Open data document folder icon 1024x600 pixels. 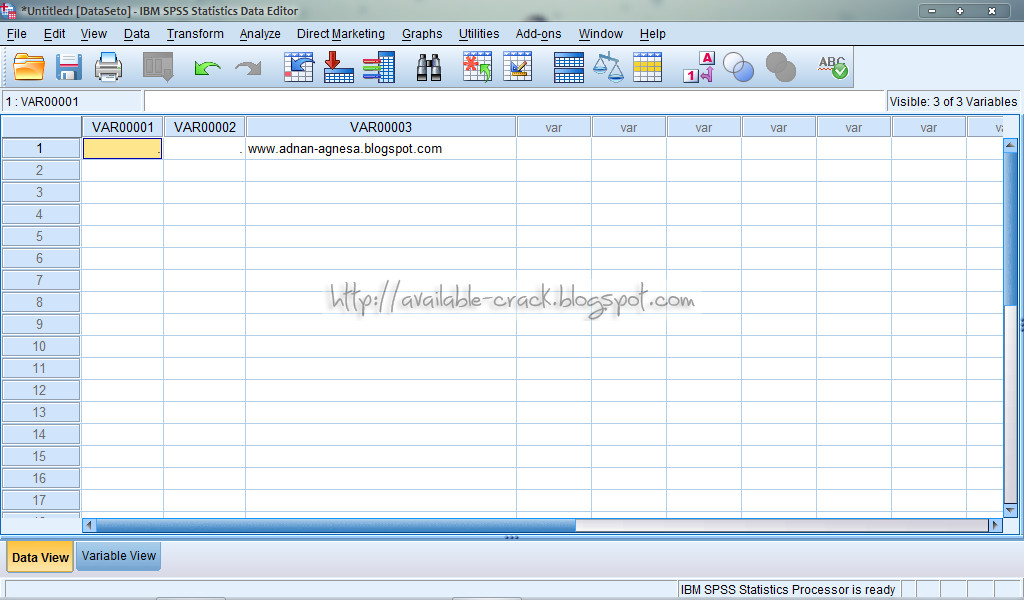point(29,67)
